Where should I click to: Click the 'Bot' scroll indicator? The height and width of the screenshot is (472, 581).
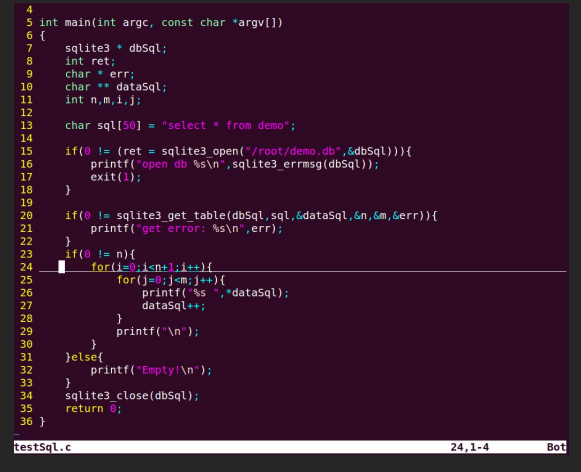(x=556, y=447)
